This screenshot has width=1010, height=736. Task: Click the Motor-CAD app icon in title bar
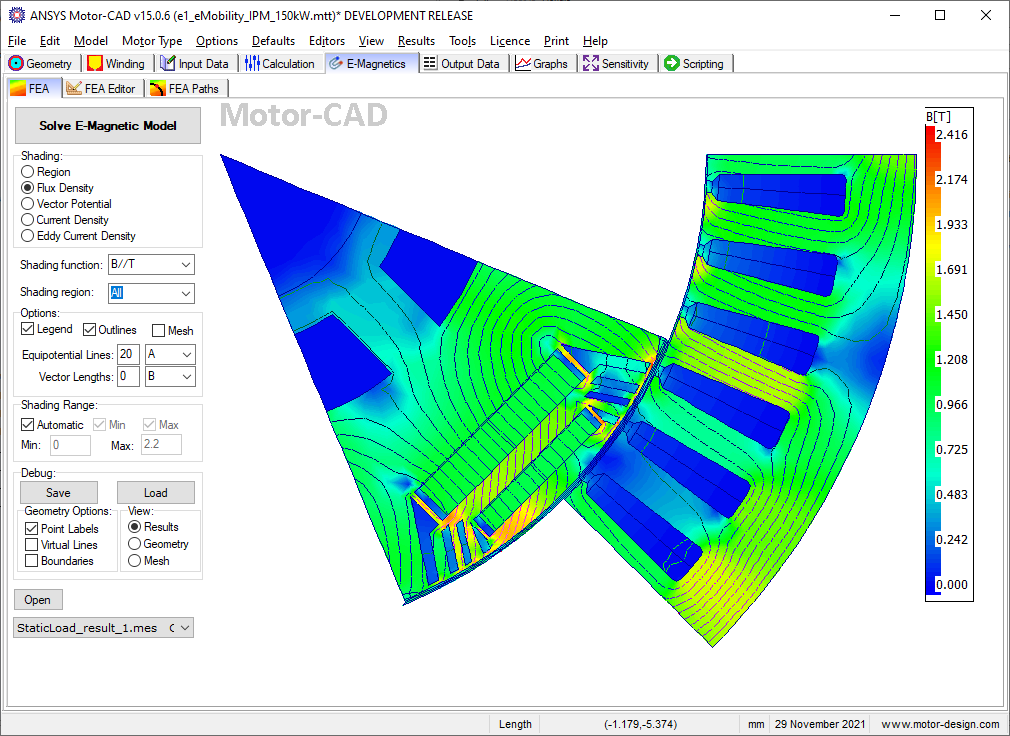tap(16, 15)
